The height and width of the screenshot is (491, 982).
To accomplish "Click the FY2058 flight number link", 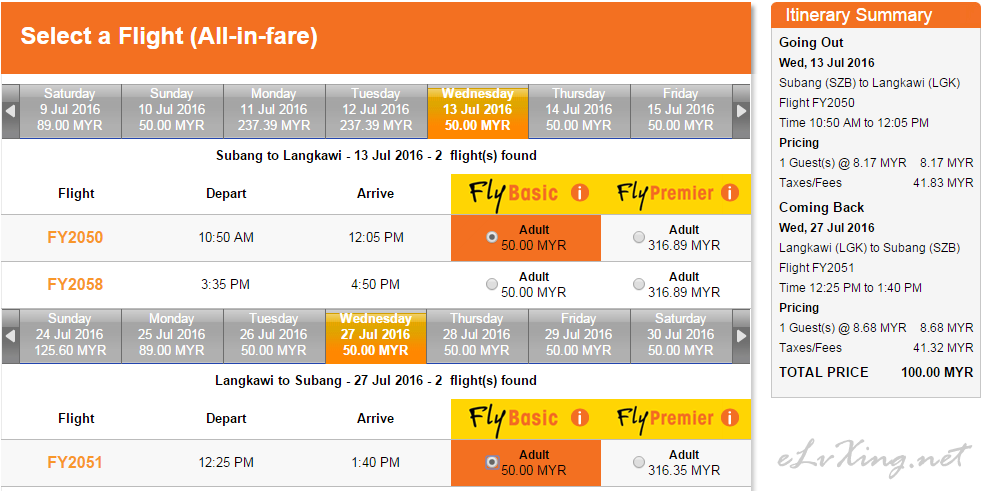I will (75, 285).
